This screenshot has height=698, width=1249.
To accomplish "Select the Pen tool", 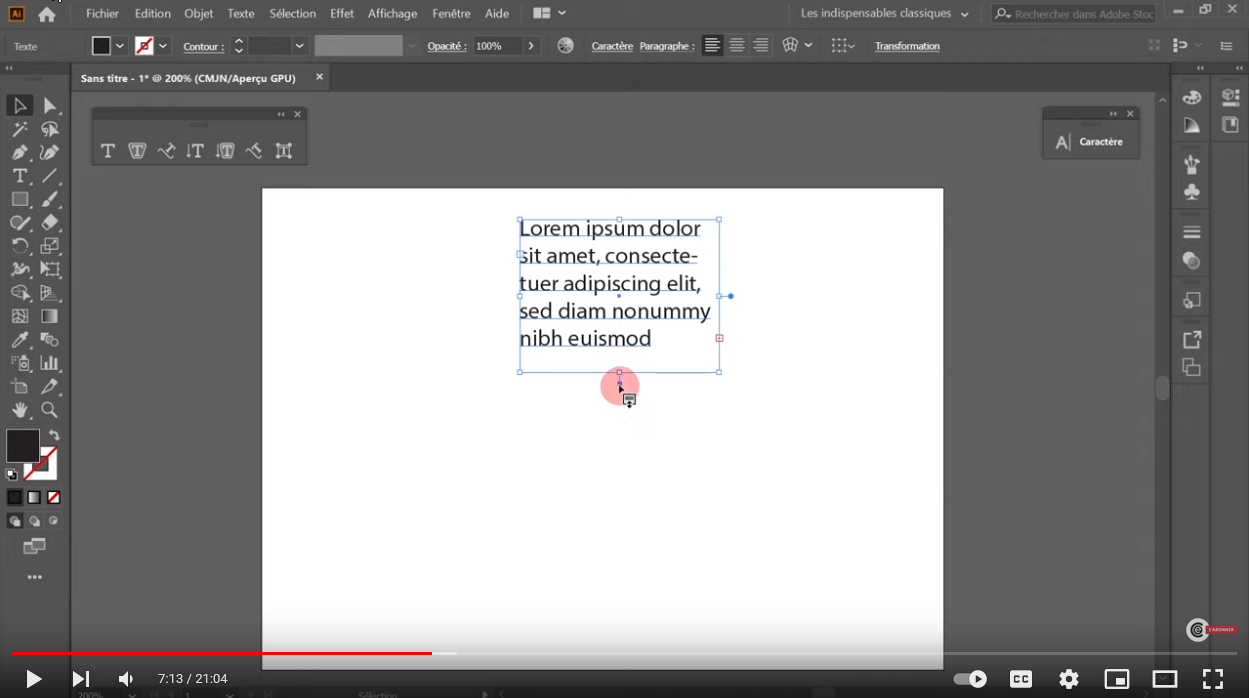I will [19, 152].
